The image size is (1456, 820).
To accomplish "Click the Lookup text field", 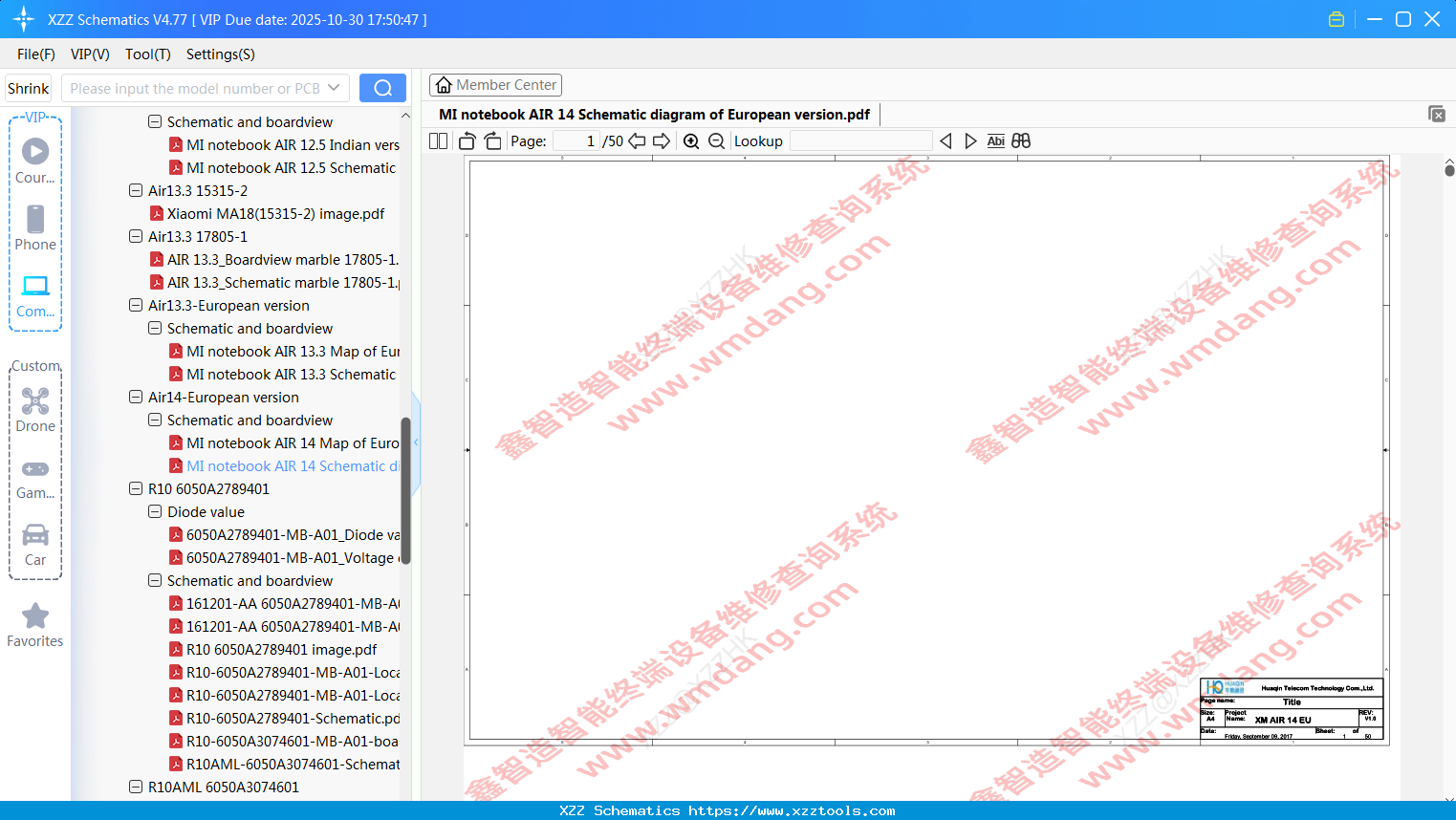I will (860, 140).
